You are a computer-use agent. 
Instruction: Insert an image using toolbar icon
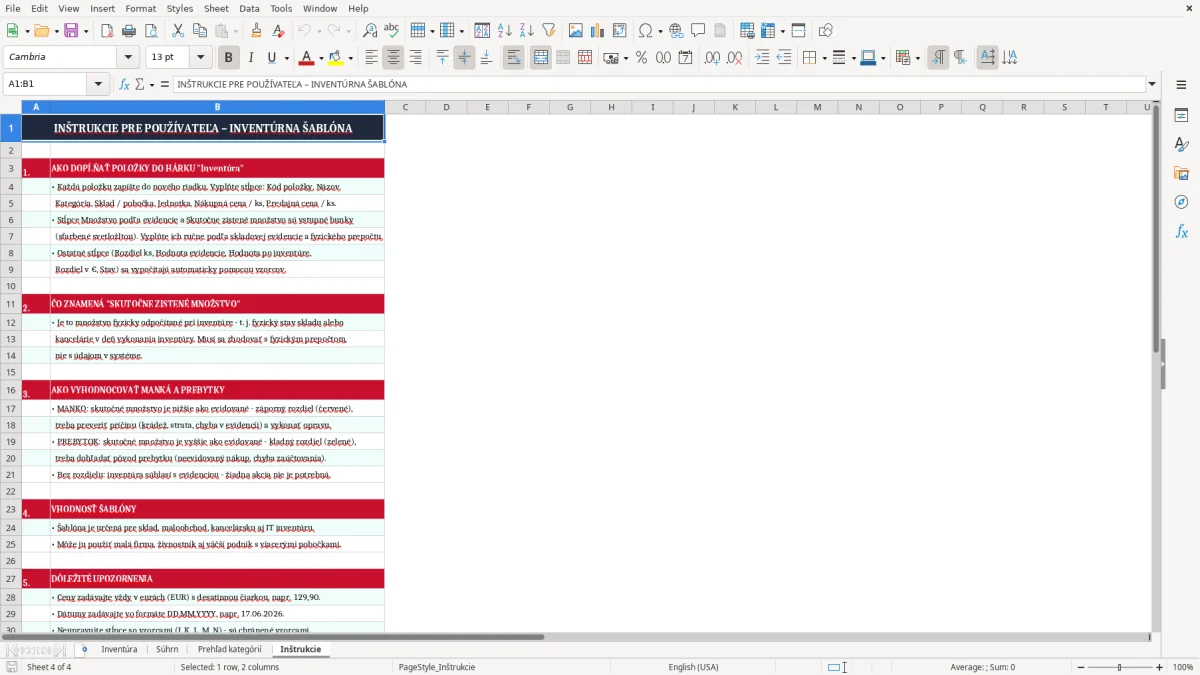click(x=576, y=31)
